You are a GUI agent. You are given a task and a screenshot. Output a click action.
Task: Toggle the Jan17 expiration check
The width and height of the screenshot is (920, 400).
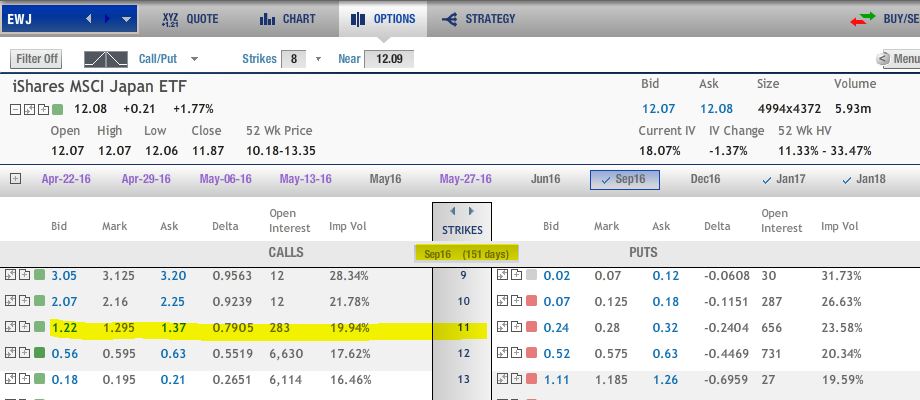coord(766,180)
